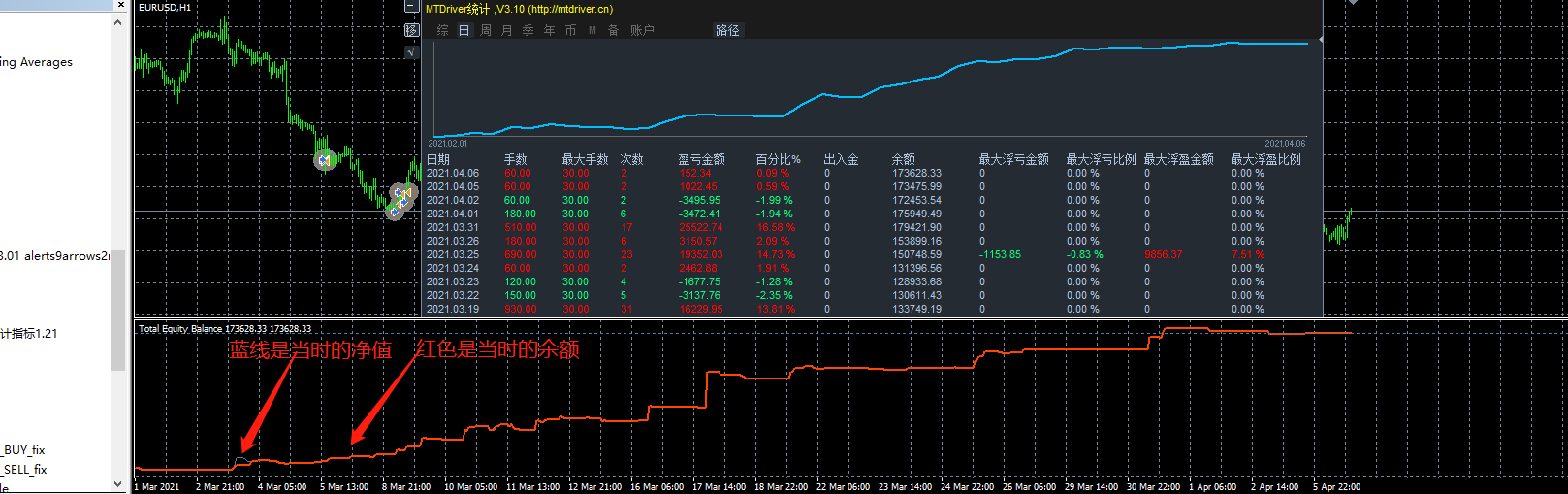The width and height of the screenshot is (1568, 494).
Task: Open the 账户 account tab
Action: point(642,31)
